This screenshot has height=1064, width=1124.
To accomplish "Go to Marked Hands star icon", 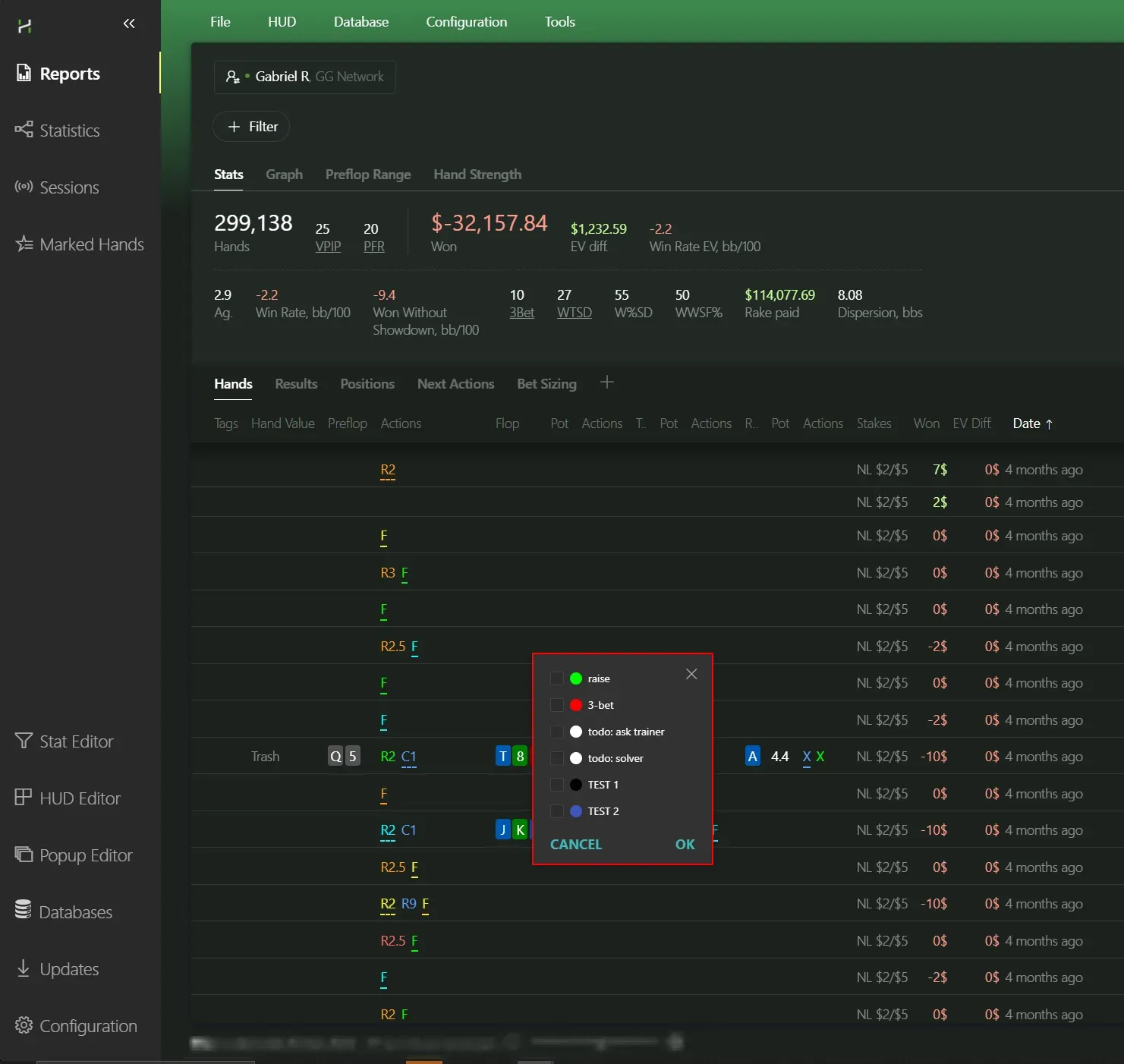I will pyautogui.click(x=24, y=244).
